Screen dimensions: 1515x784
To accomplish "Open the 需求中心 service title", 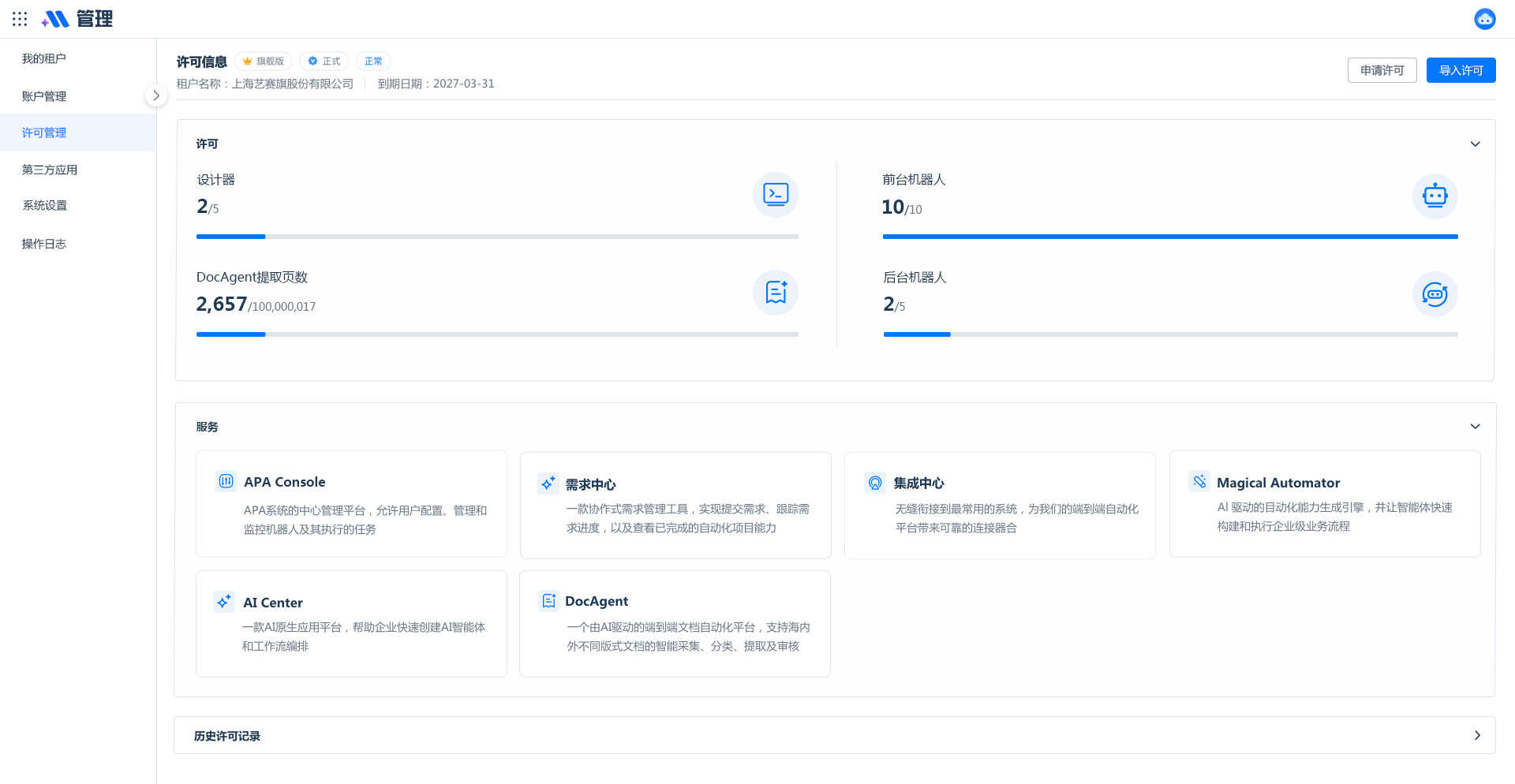I will pyautogui.click(x=590, y=484).
